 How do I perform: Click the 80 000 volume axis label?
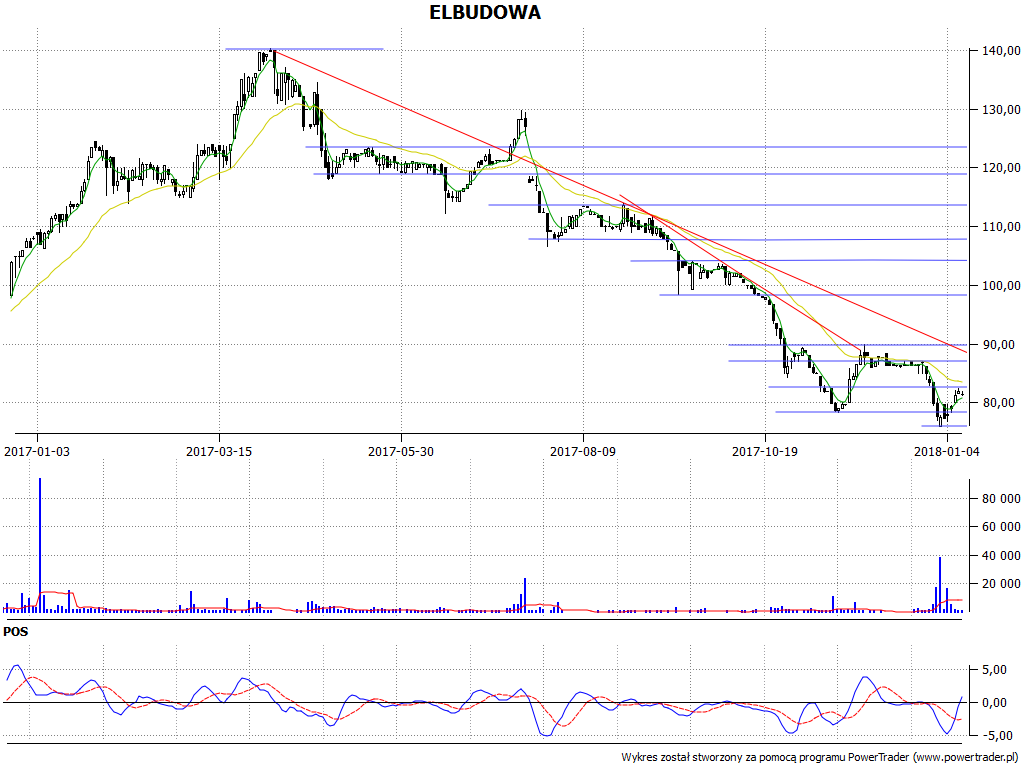coord(1002,499)
